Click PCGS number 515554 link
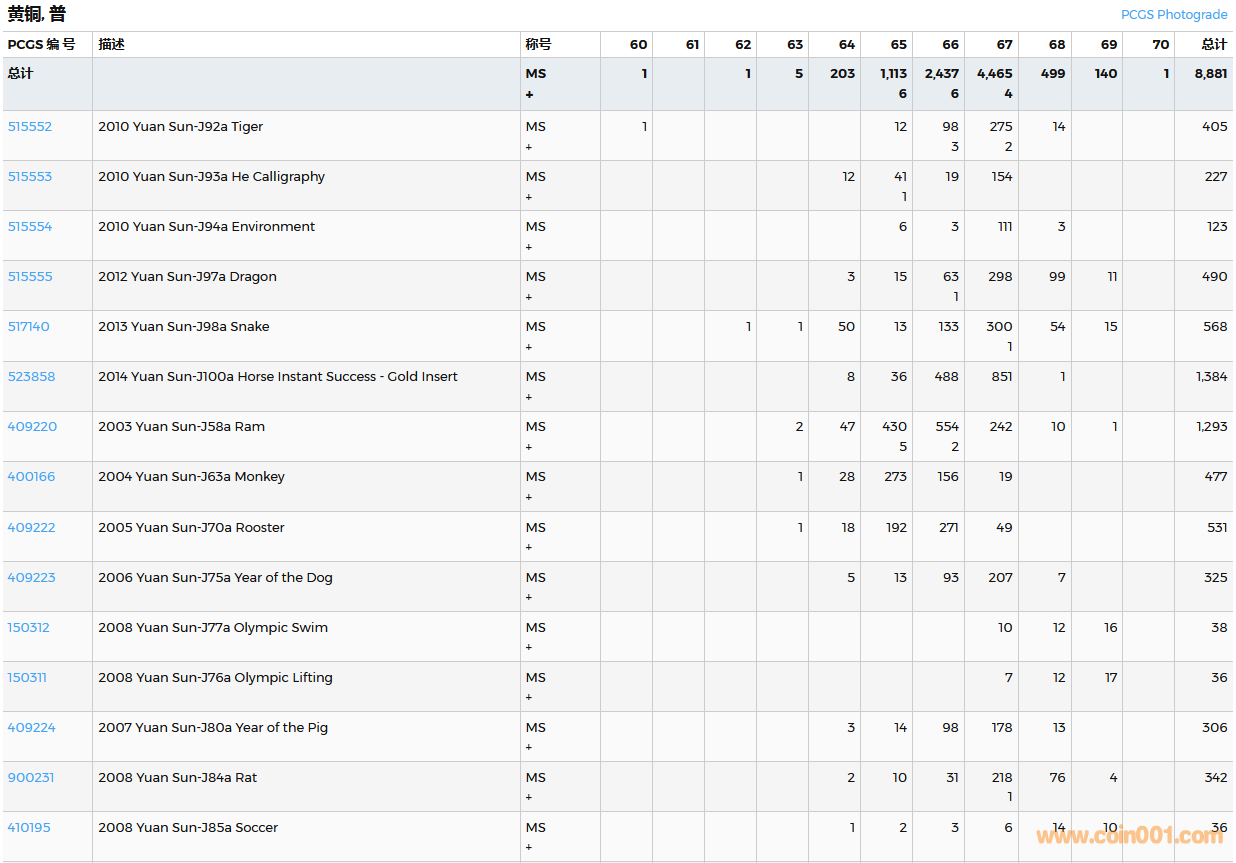The image size is (1236, 863). click(x=30, y=227)
